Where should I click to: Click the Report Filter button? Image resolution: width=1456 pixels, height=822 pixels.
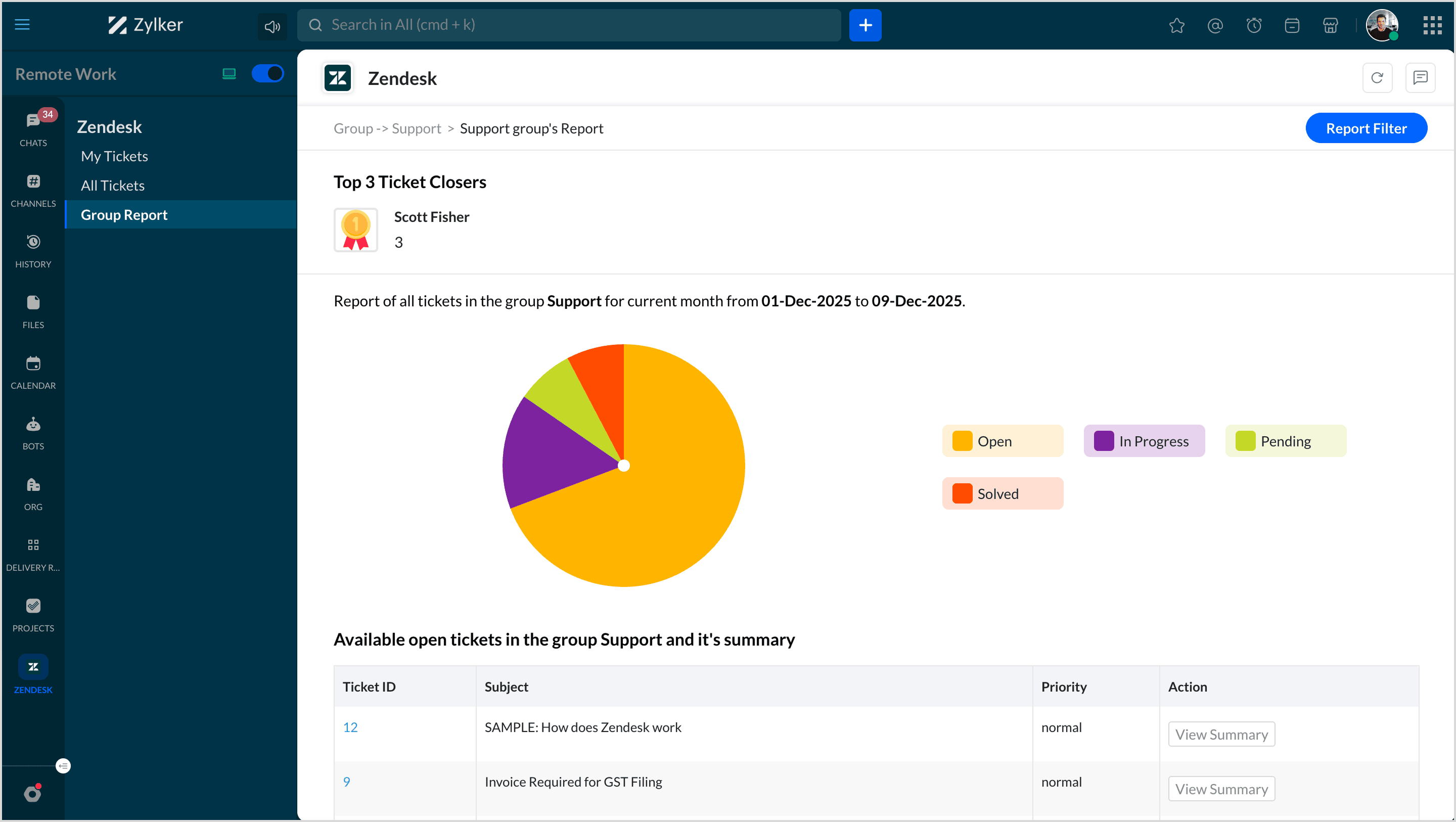click(x=1366, y=128)
